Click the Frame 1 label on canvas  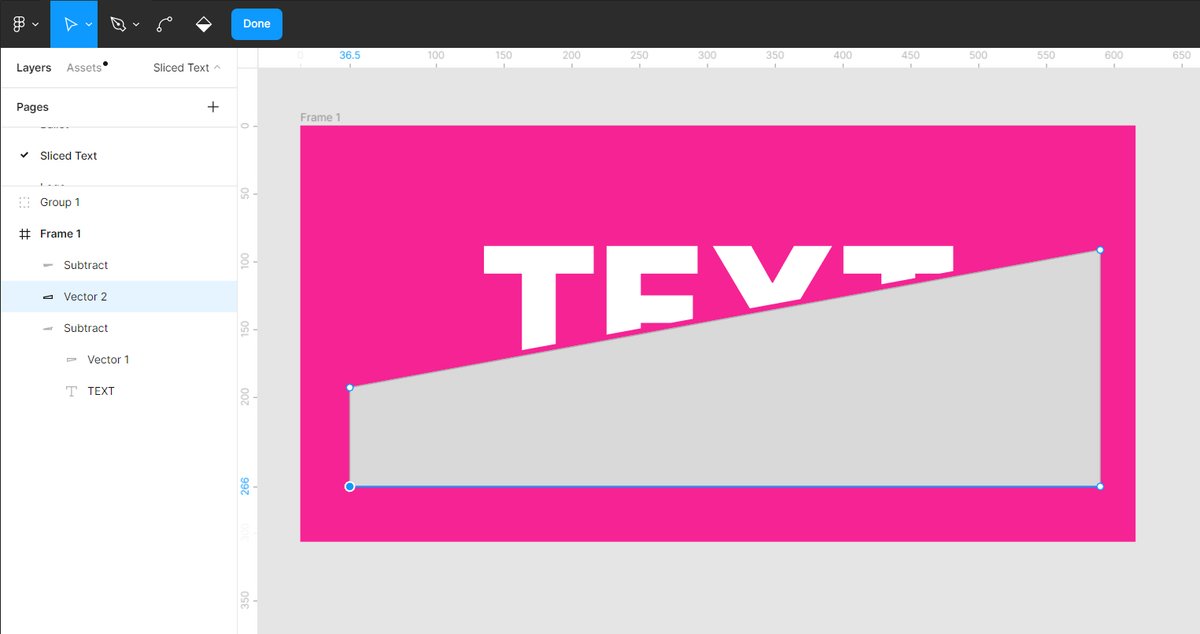coord(320,118)
